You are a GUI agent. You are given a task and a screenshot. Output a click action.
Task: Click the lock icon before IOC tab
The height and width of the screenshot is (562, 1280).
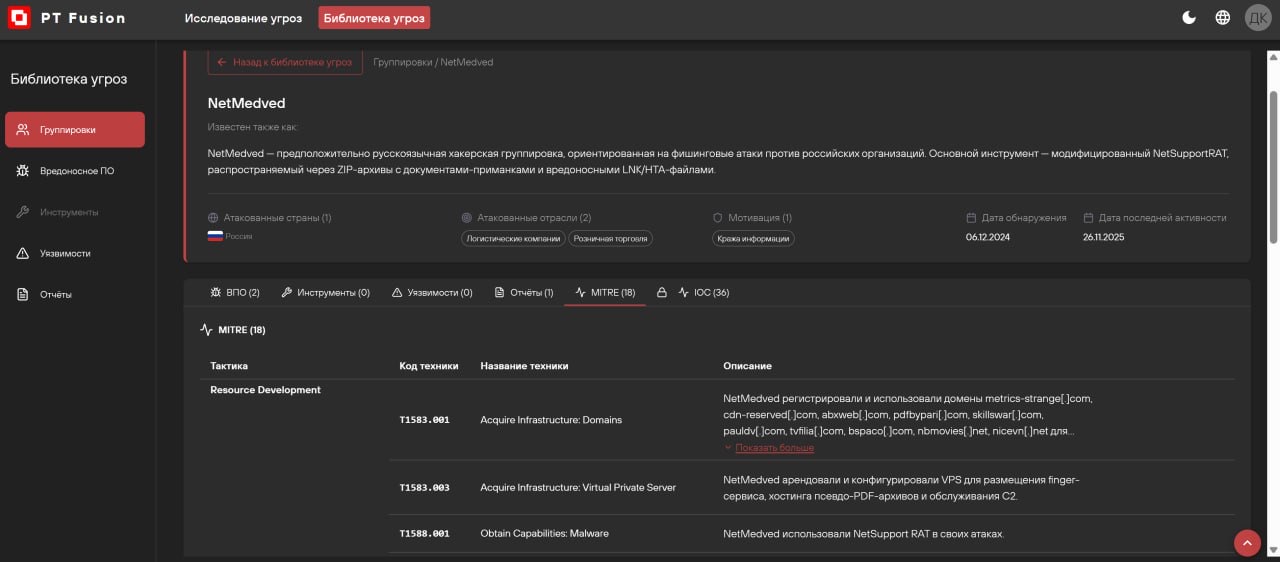pyautogui.click(x=661, y=292)
